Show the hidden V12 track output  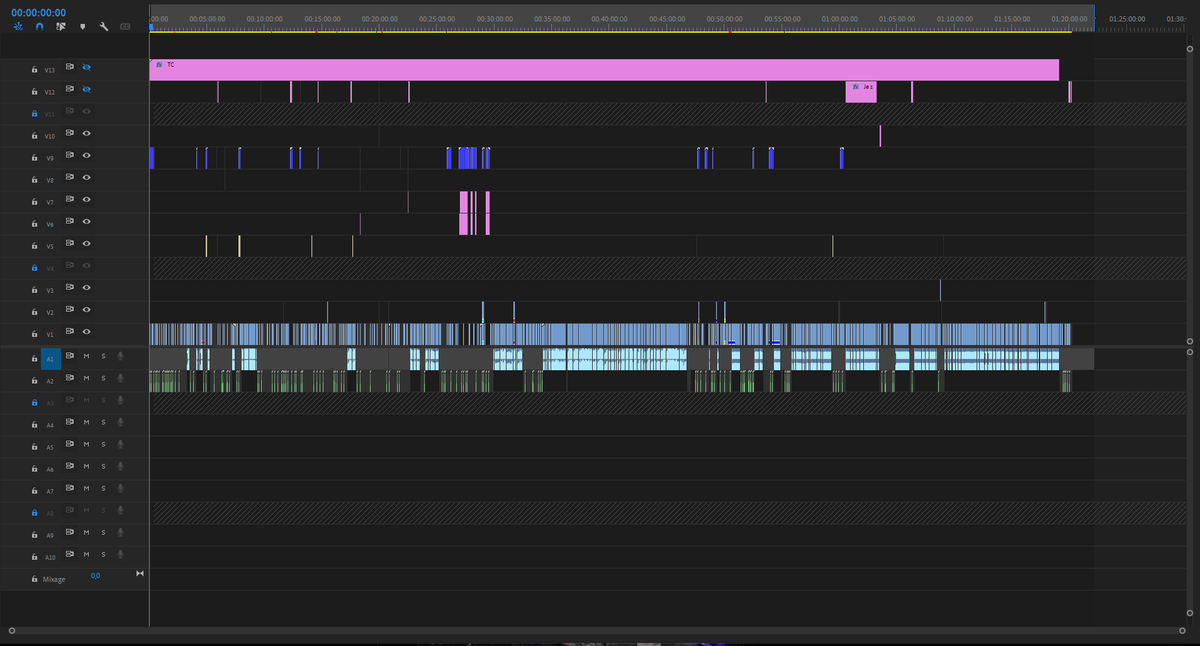pos(87,88)
